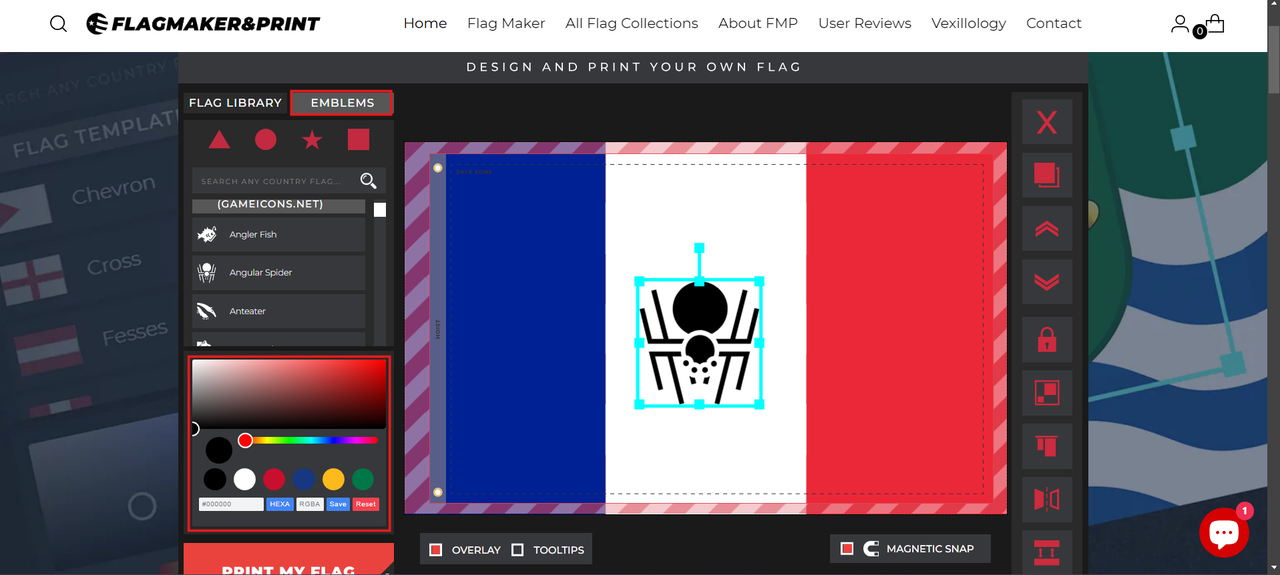
Task: Click the emblem list scrollbar handle
Action: 380,210
